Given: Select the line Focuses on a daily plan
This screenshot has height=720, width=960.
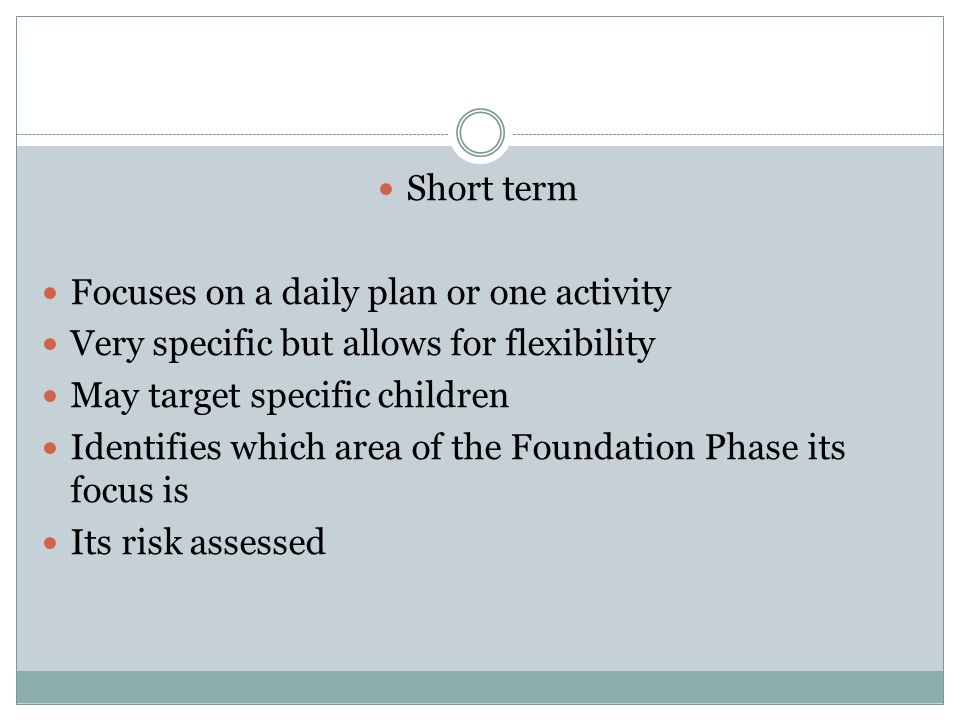Looking at the screenshot, I should click(371, 293).
